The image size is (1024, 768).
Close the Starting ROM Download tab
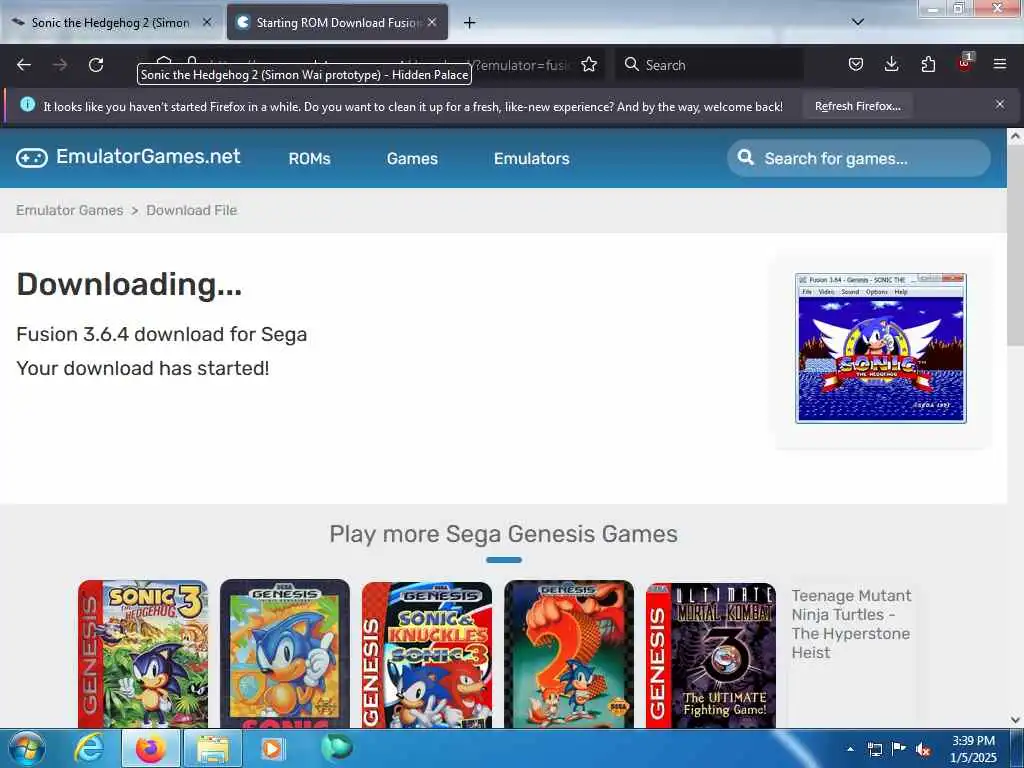[x=432, y=22]
